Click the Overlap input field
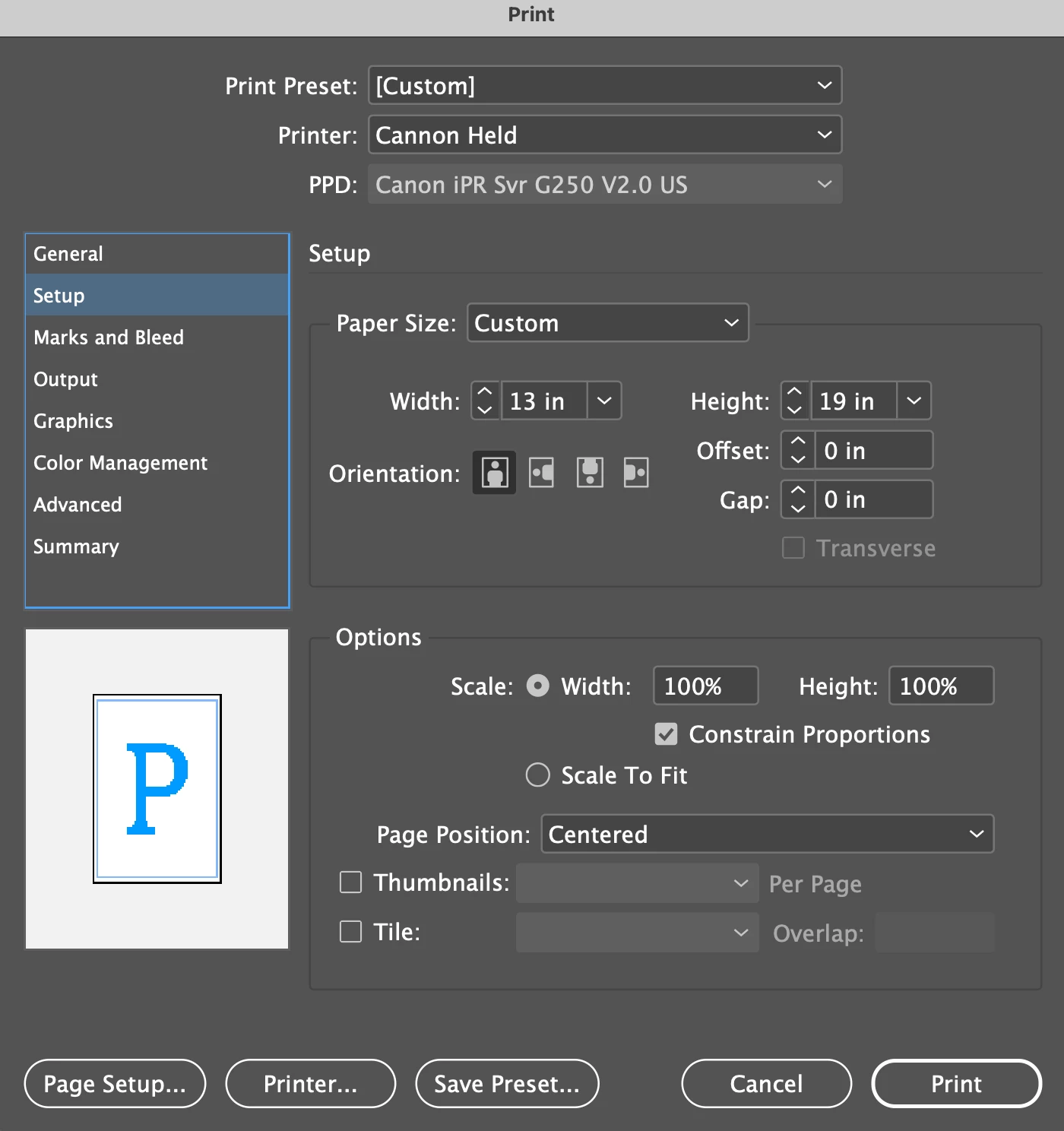This screenshot has width=1064, height=1131. click(x=935, y=933)
